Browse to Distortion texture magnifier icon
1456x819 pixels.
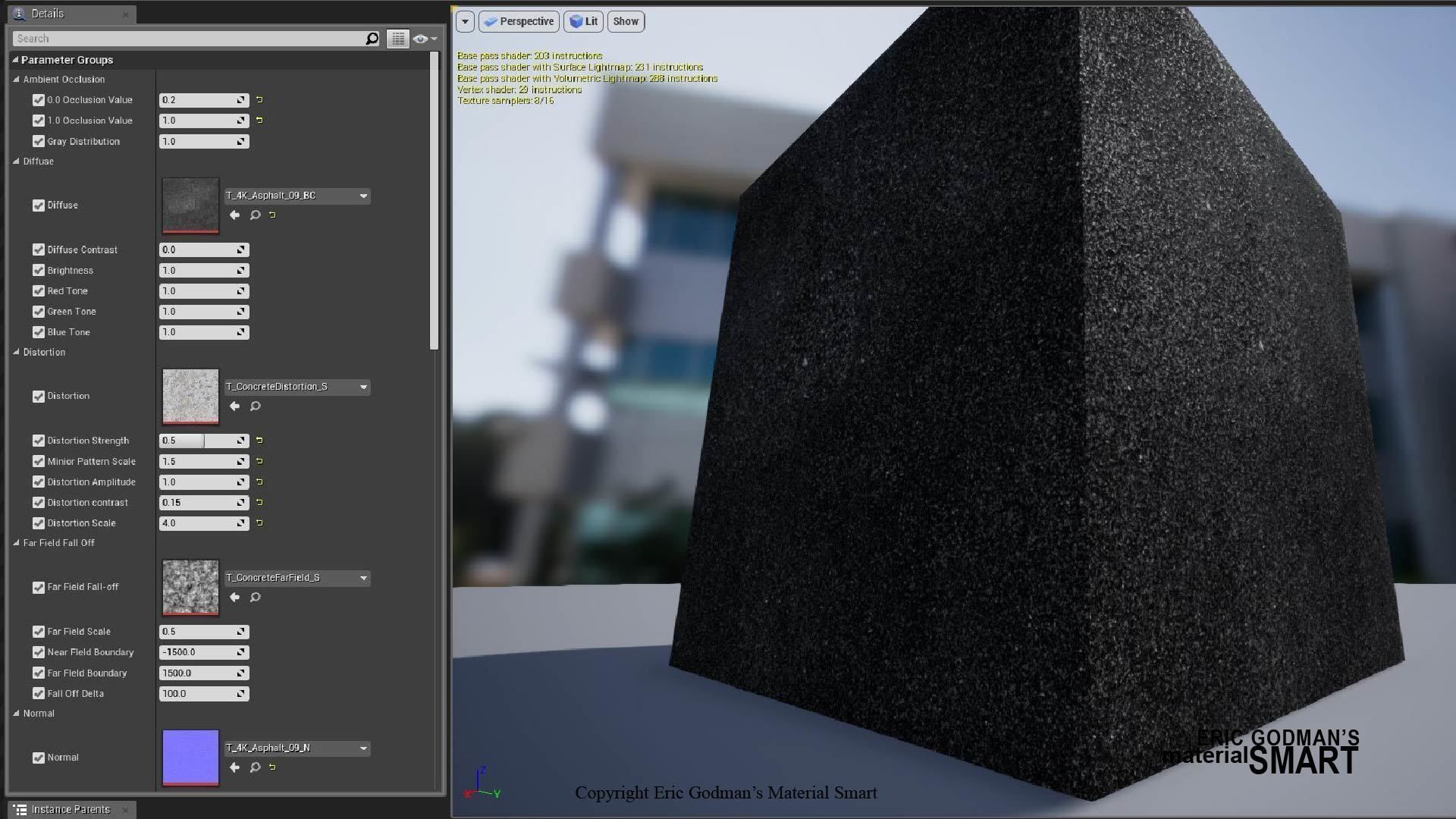coord(256,406)
